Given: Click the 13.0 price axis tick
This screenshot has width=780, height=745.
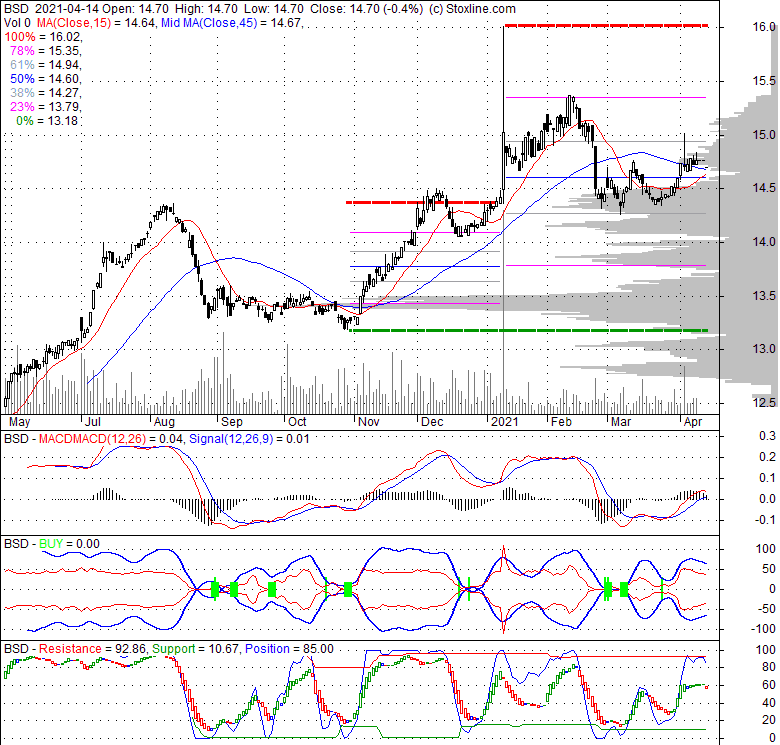Looking at the screenshot, I should (764, 349).
